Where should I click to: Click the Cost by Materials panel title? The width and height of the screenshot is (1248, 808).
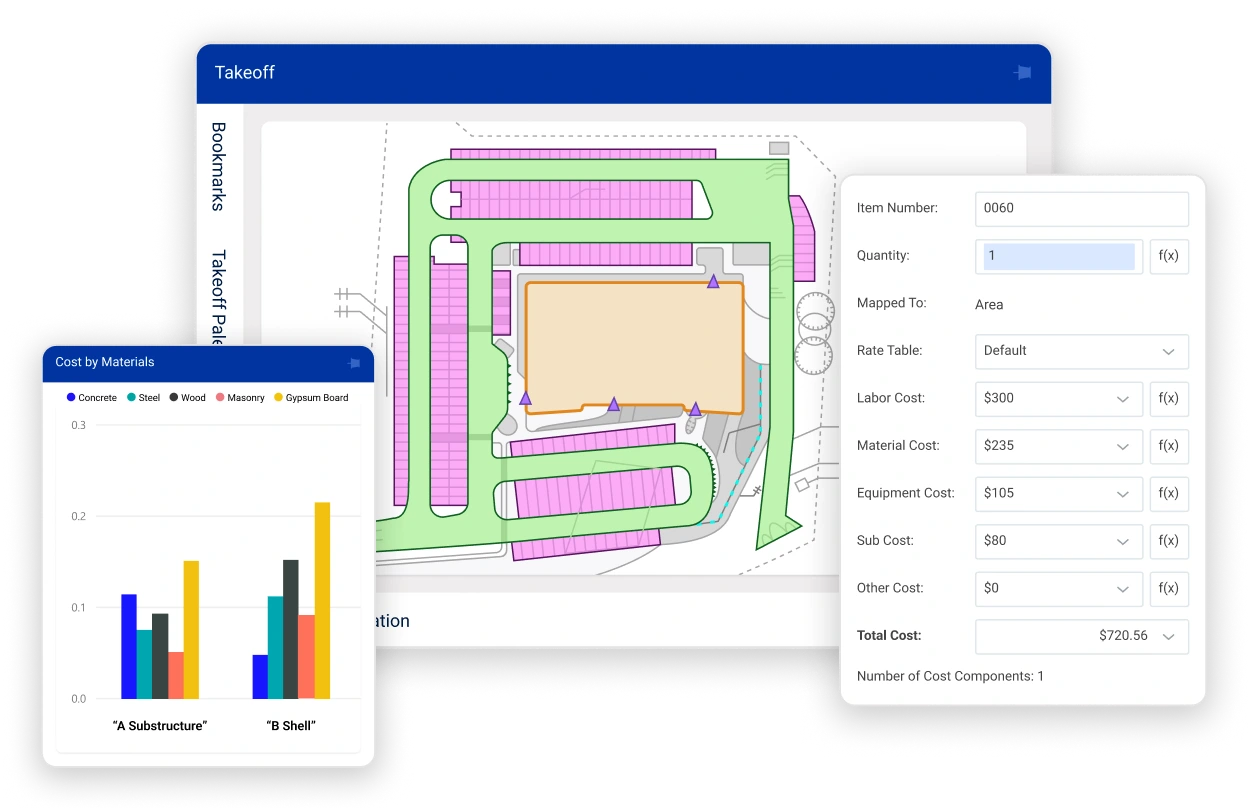click(x=105, y=362)
